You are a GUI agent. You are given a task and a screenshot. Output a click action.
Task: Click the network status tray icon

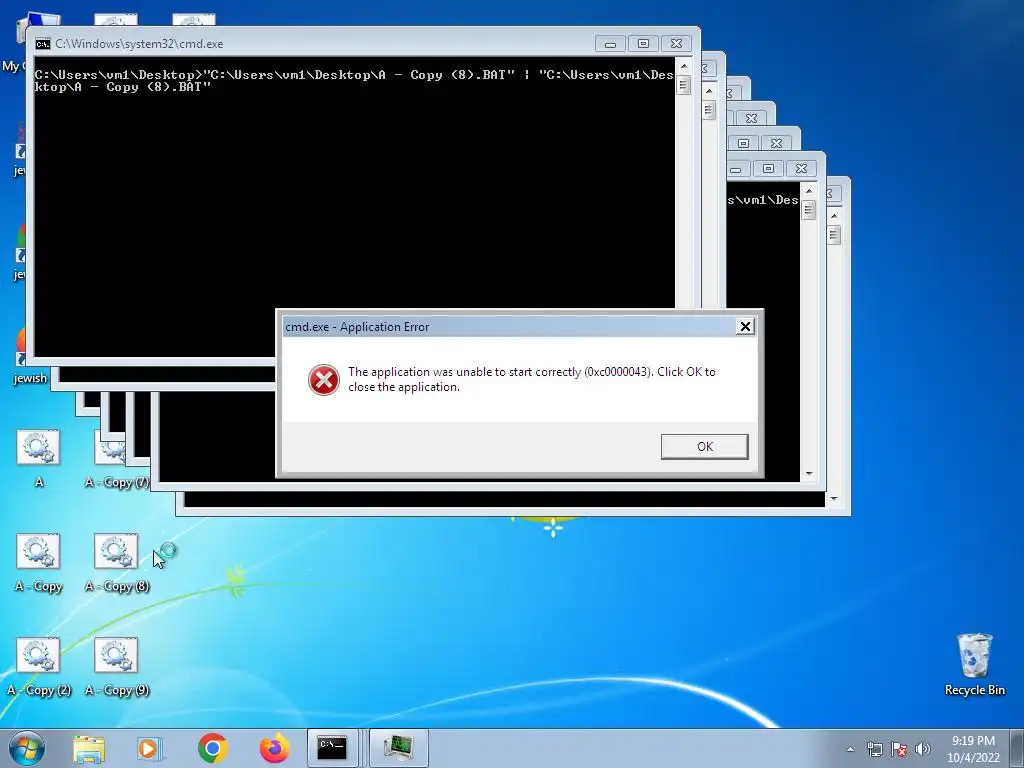874,749
